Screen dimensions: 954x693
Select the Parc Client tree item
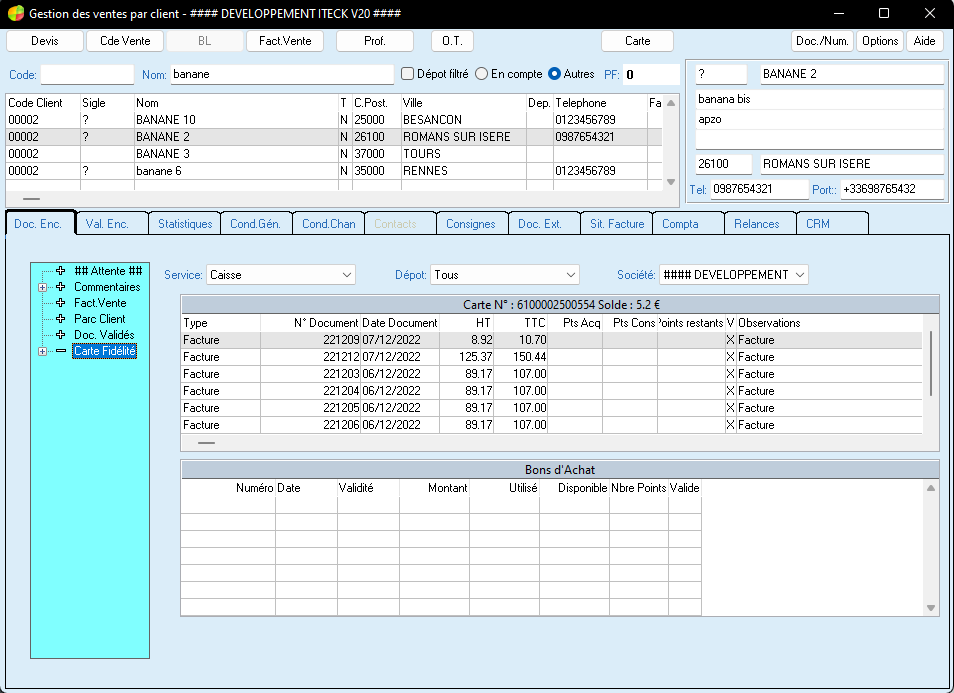tap(100, 319)
